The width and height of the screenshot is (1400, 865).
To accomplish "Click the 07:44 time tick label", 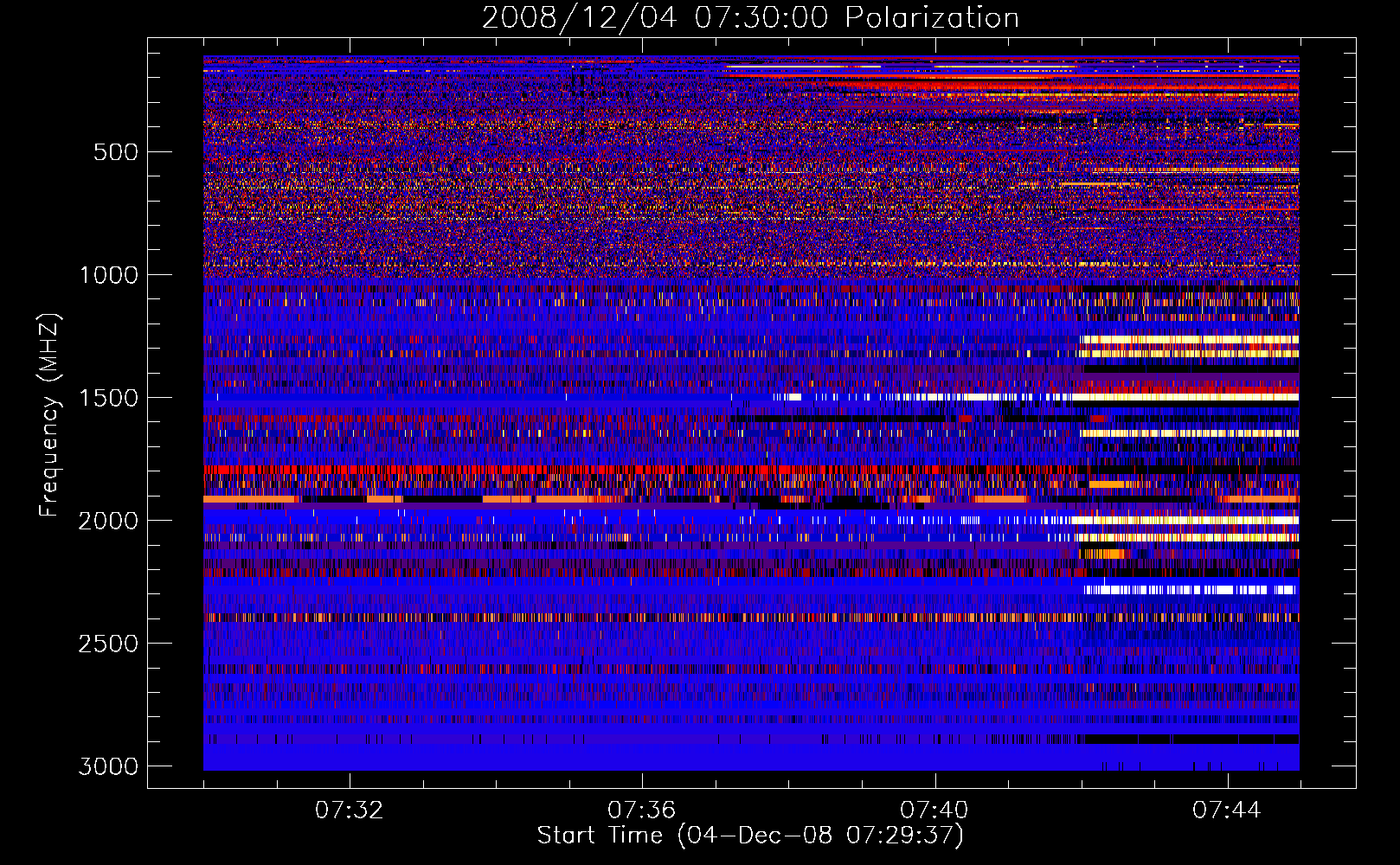I will (x=1226, y=810).
